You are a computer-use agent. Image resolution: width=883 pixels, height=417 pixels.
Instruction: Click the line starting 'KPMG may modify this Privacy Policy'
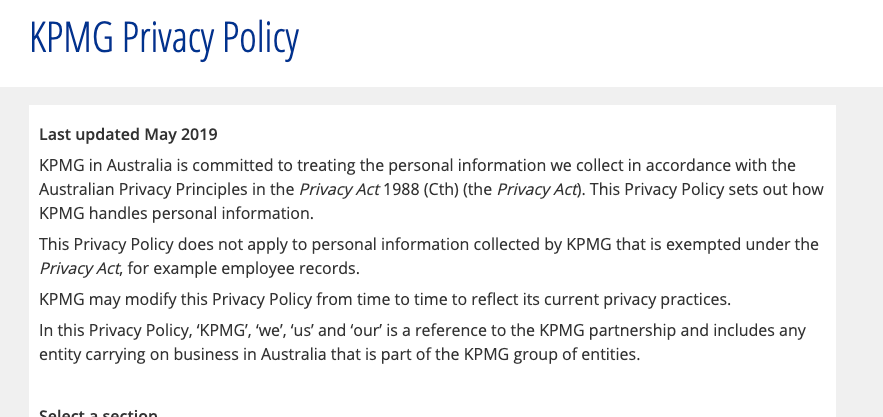(385, 299)
